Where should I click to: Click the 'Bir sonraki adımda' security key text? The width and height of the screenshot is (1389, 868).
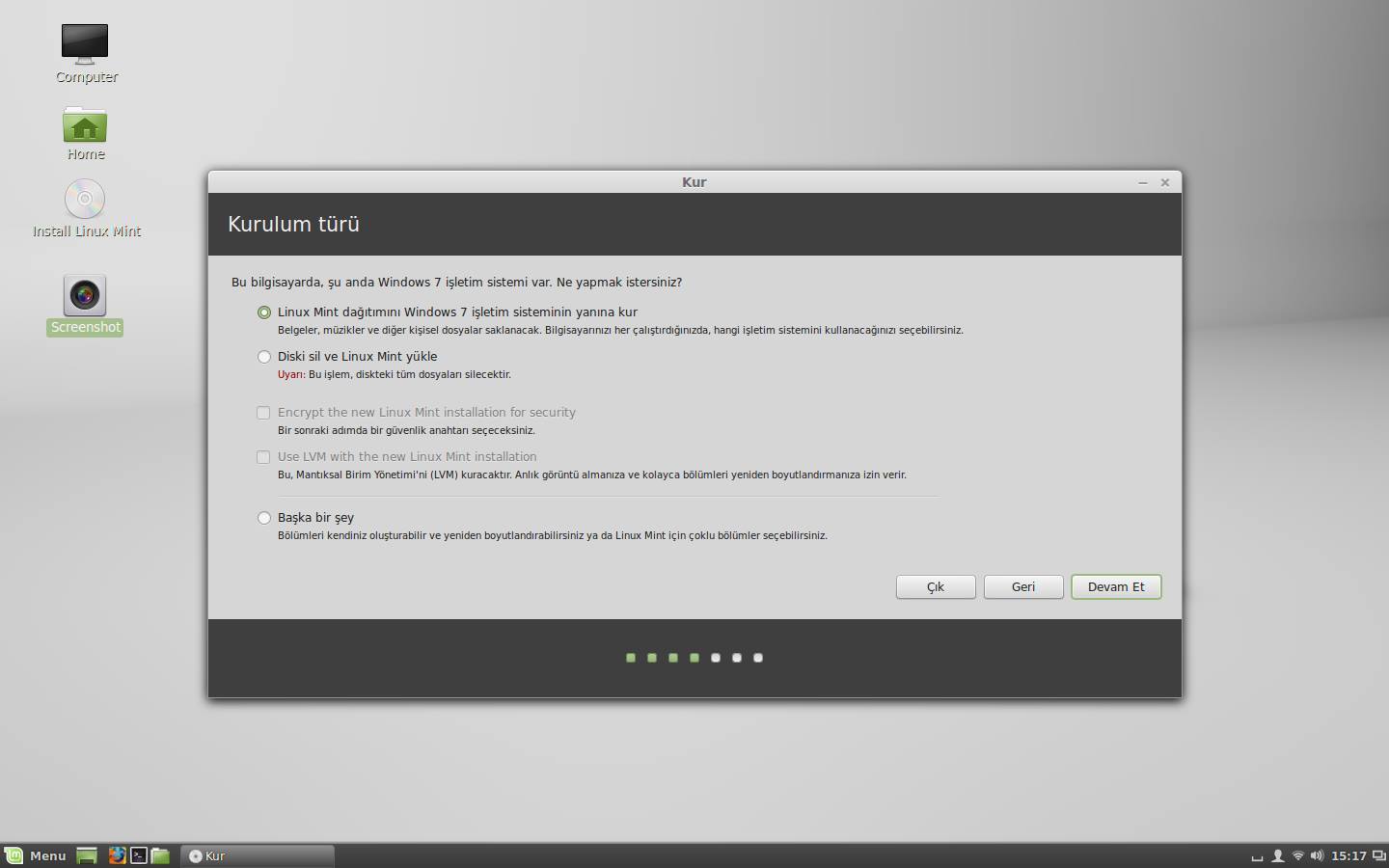[x=406, y=430]
